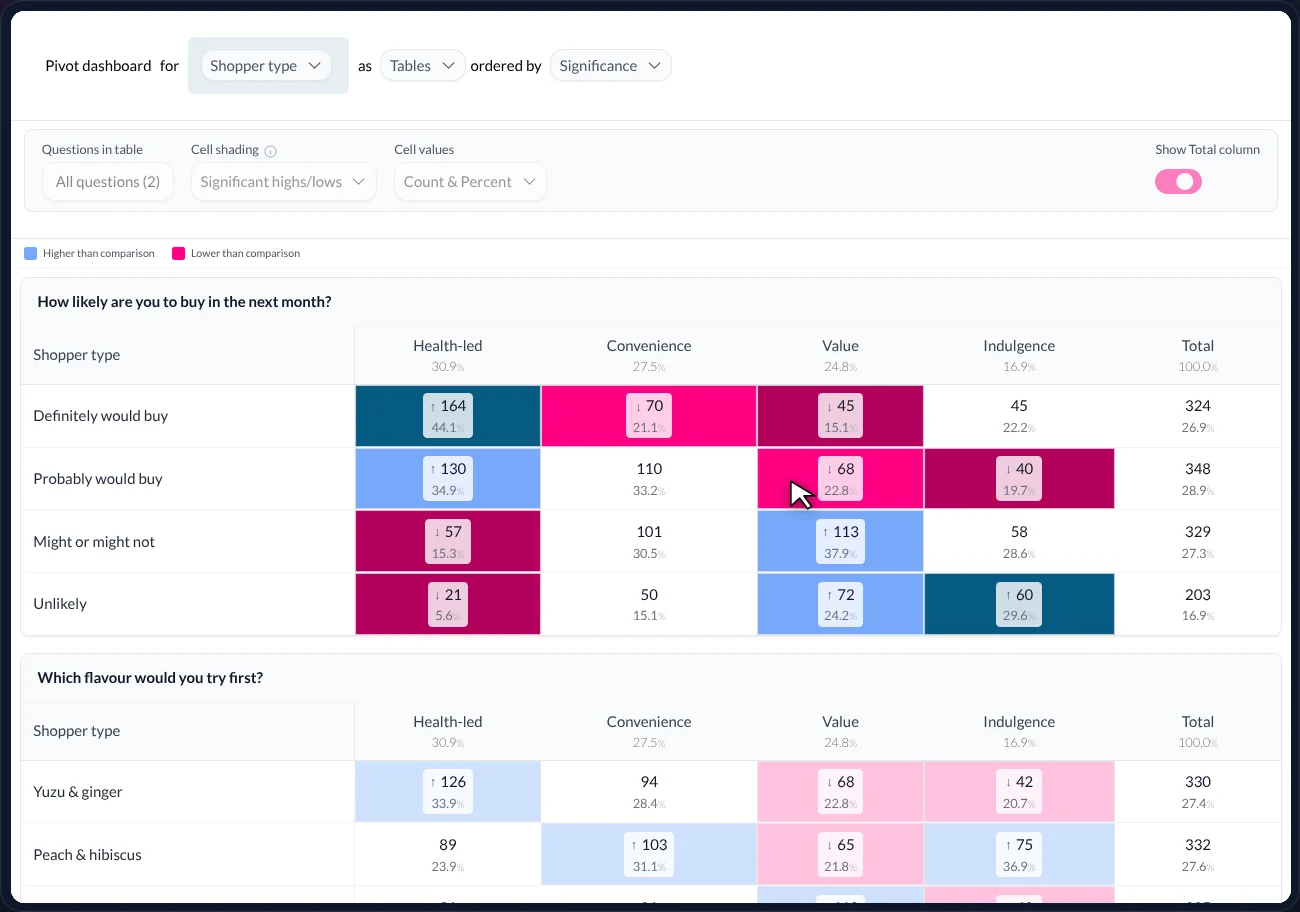Select the Indulgence cell showing 60
Image resolution: width=1300 pixels, height=912 pixels.
tap(1019, 604)
